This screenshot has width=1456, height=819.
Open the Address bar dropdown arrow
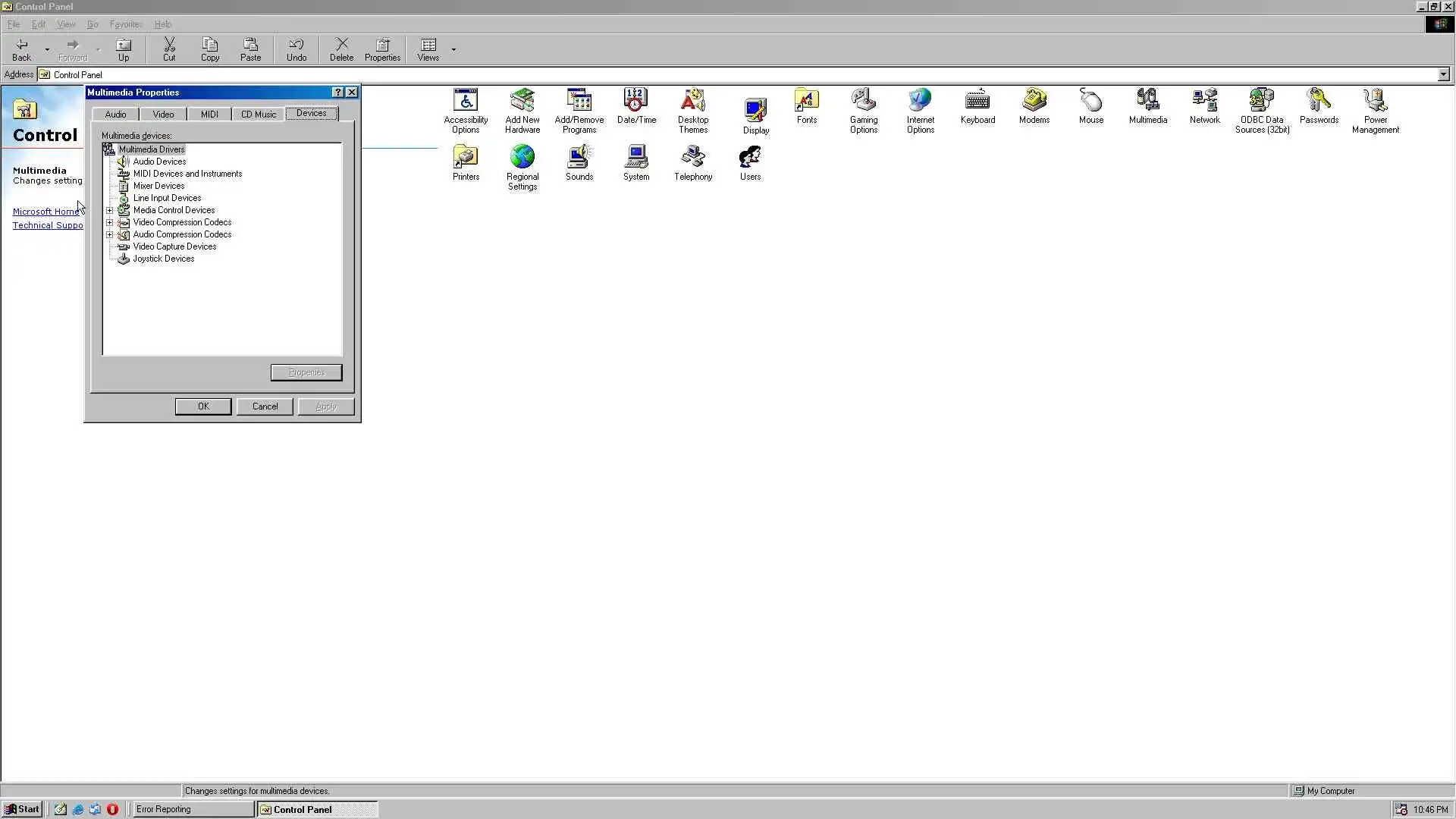[1443, 74]
